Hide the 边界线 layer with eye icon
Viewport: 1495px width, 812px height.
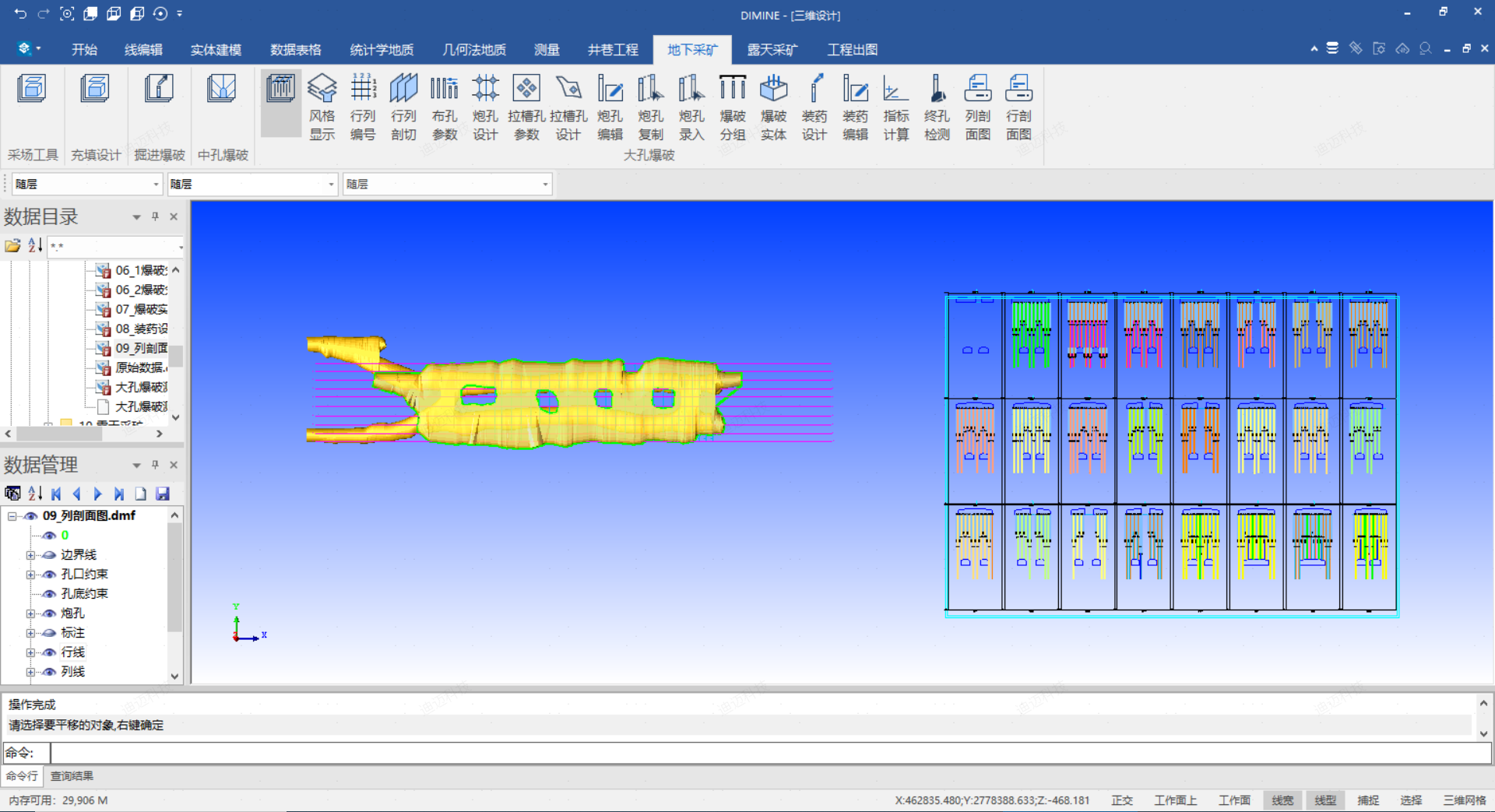coord(49,555)
